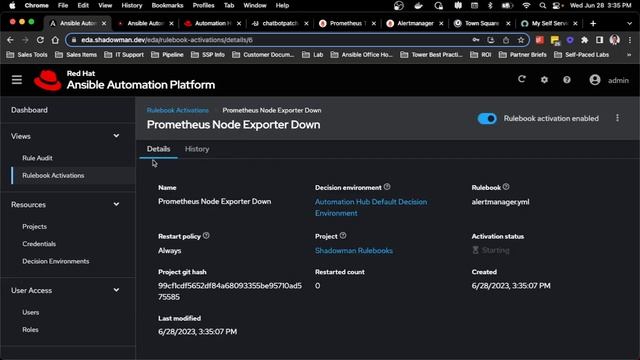
Task: Close the Town Square browser tab
Action: 508,24
